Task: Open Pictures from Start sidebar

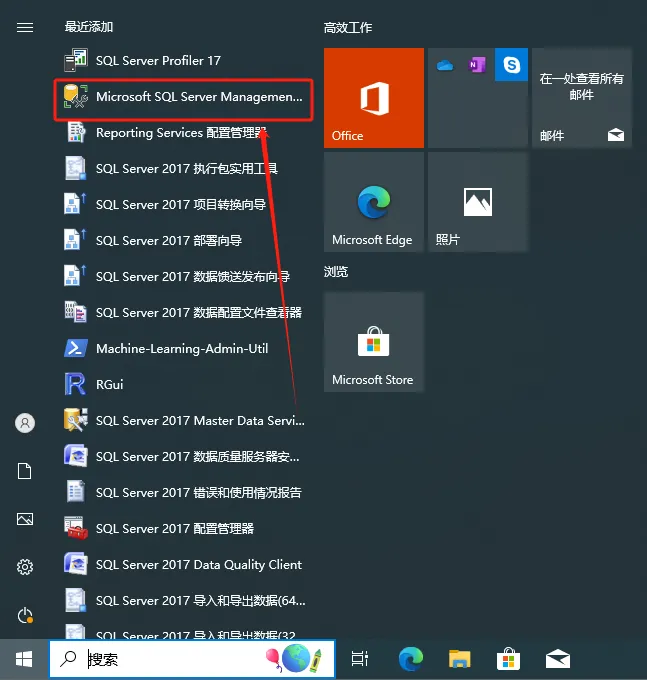Action: click(25, 519)
